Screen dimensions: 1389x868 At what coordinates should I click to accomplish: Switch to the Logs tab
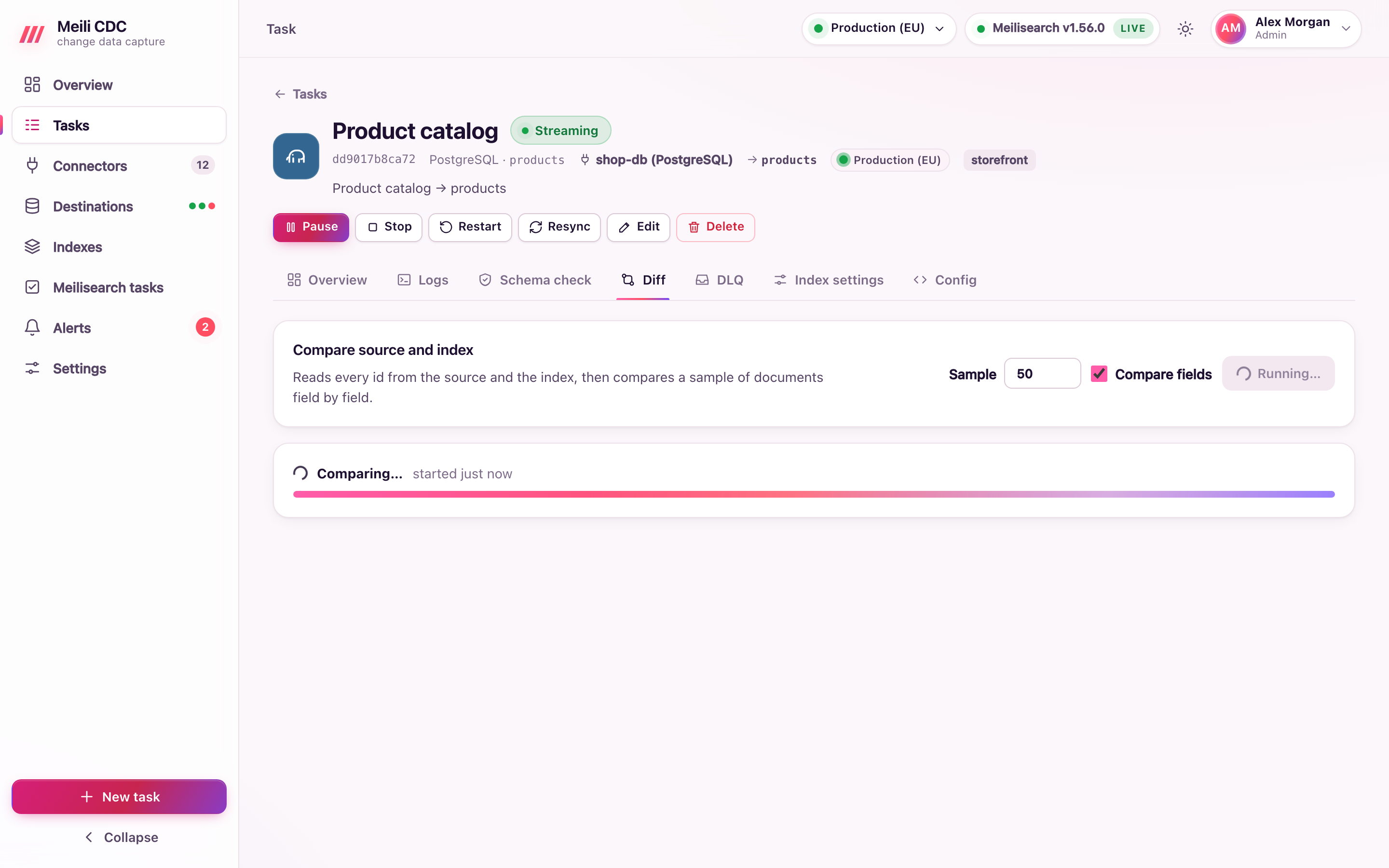[x=423, y=280]
